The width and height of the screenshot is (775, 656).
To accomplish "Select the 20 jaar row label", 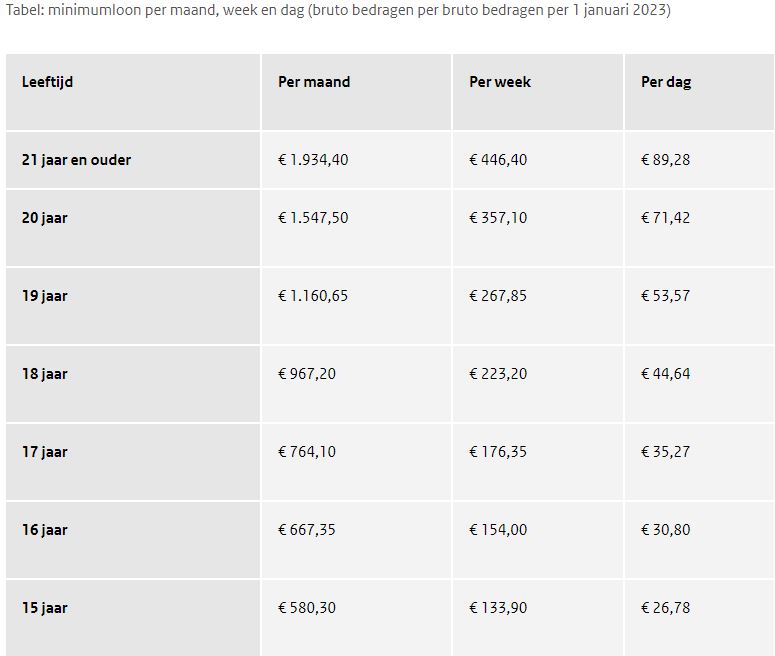I will (44, 218).
